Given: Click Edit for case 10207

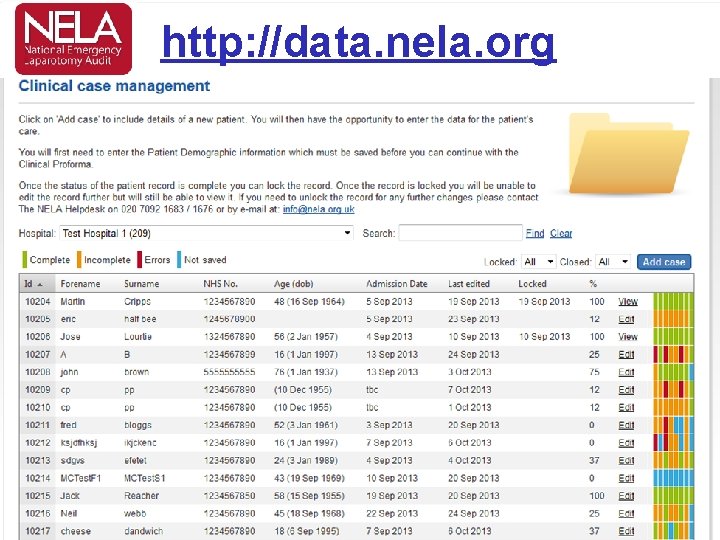Looking at the screenshot, I should pyautogui.click(x=626, y=354).
